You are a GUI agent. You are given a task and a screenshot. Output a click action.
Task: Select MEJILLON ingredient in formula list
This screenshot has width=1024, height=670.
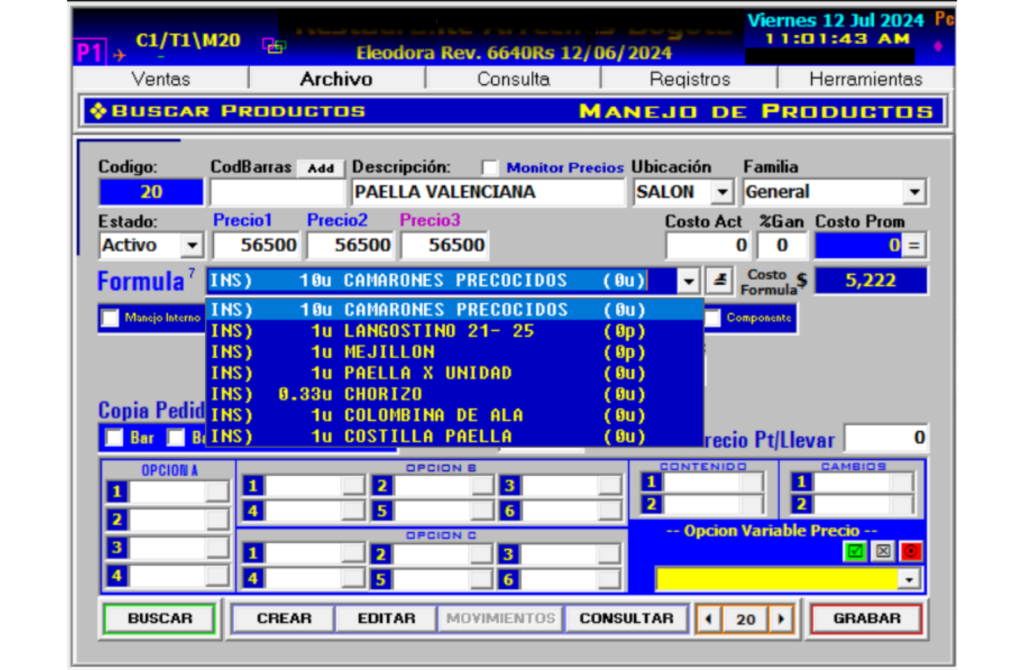click(x=455, y=352)
